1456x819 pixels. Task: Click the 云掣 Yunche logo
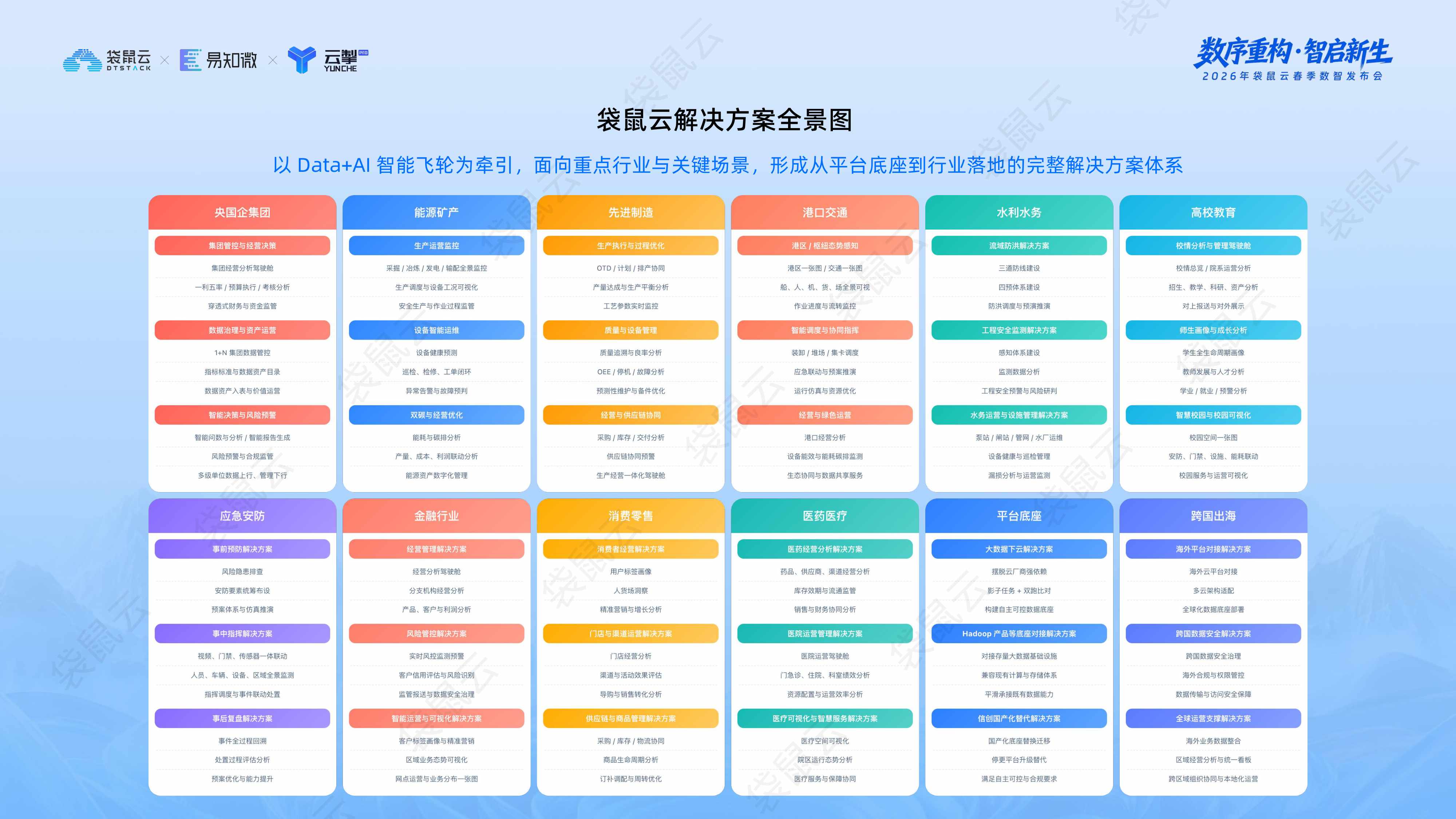coord(328,60)
